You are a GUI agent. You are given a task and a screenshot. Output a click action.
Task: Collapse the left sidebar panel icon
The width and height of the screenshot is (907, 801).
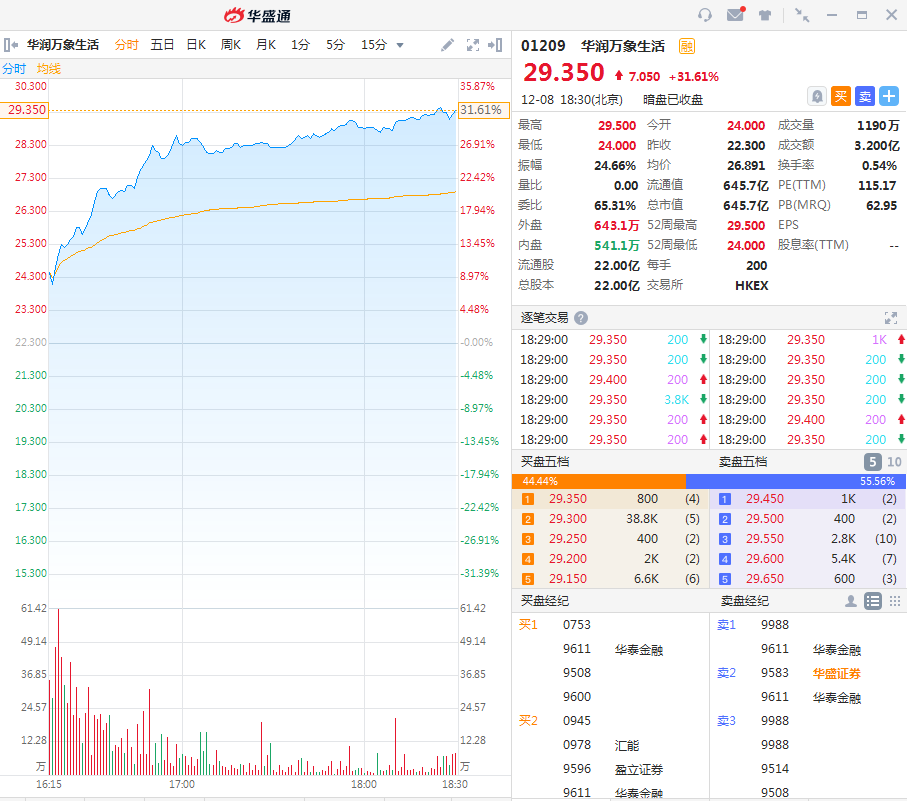point(10,45)
